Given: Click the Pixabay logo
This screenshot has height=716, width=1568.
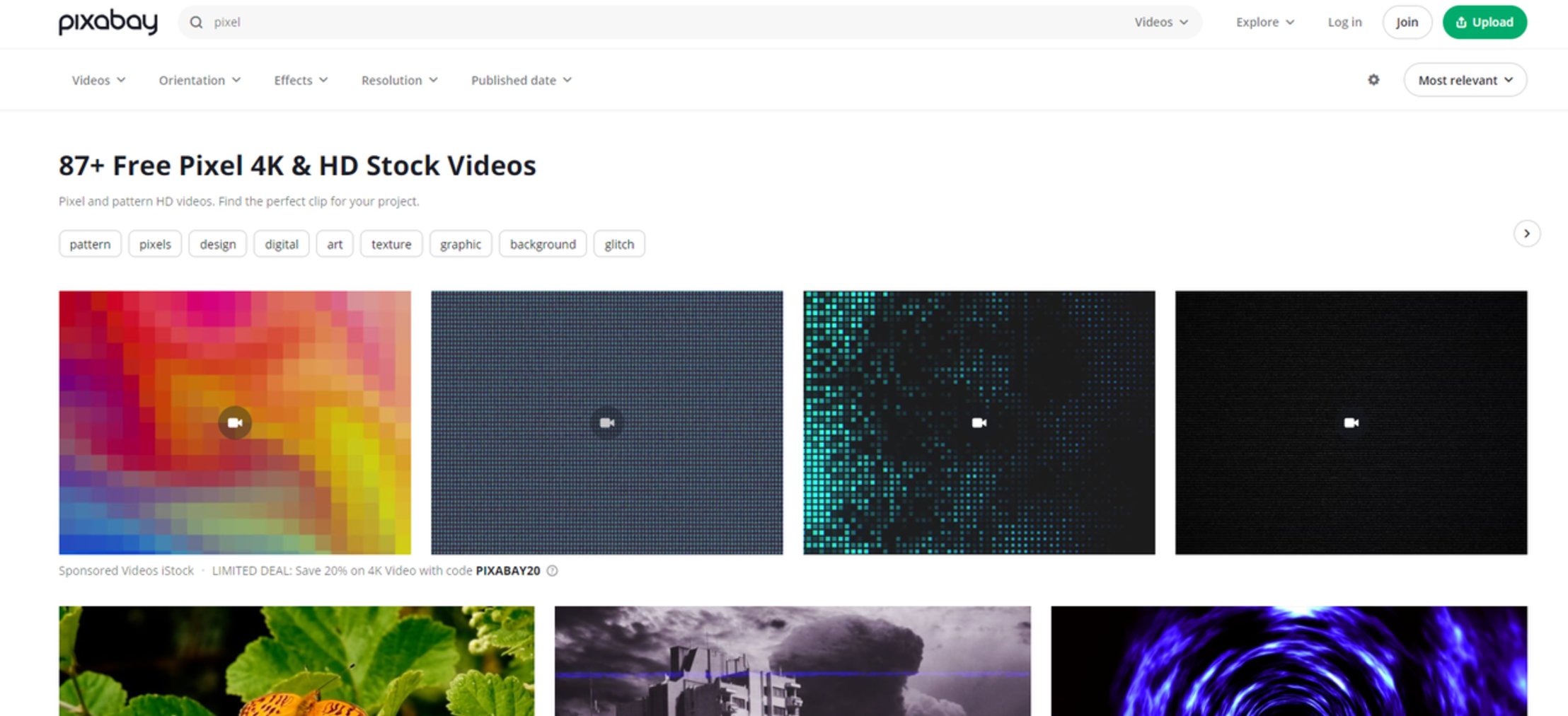Looking at the screenshot, I should click(x=108, y=22).
